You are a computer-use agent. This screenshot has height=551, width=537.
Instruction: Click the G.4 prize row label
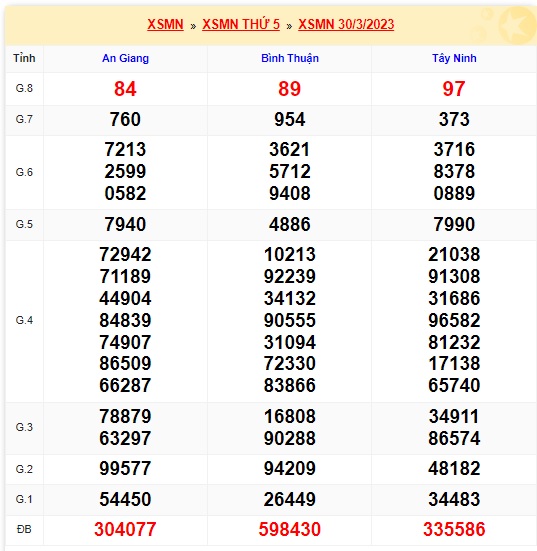(x=24, y=320)
